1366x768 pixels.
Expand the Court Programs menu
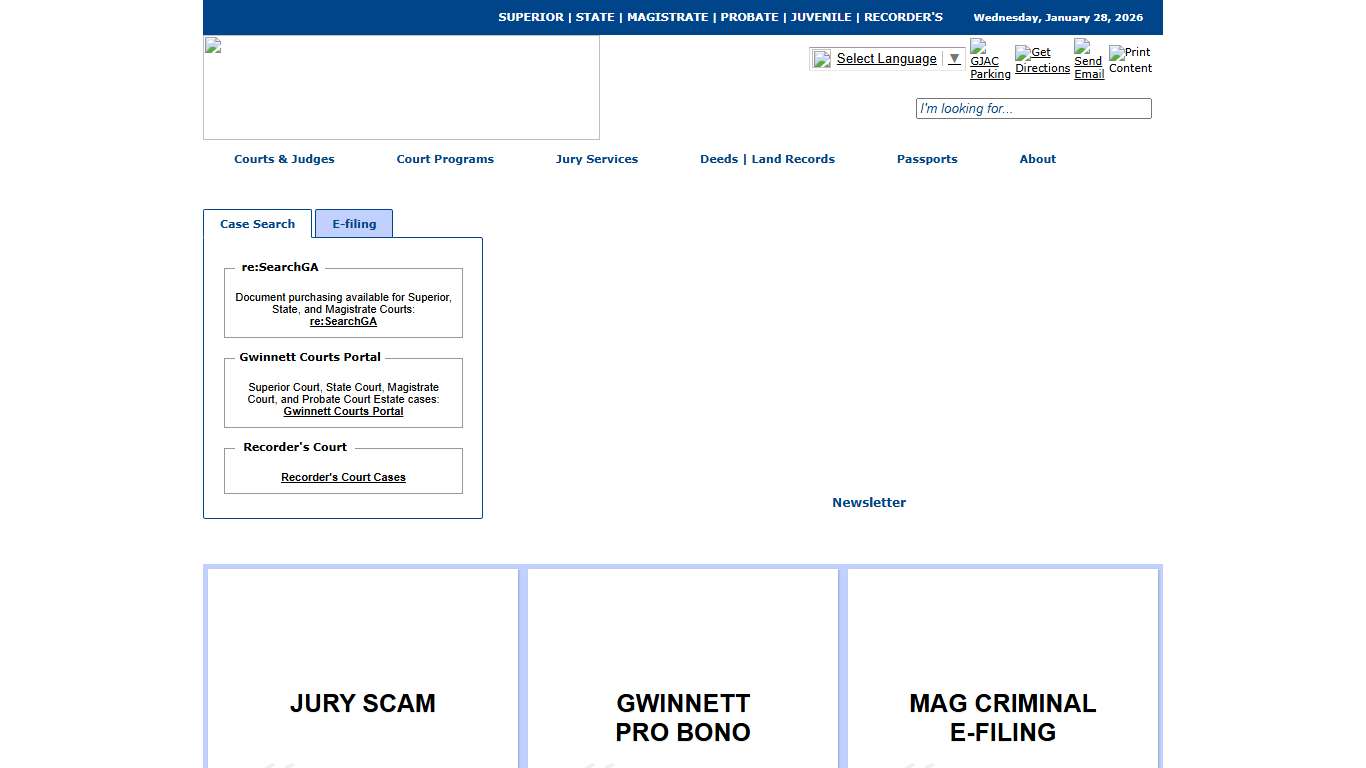click(x=445, y=158)
